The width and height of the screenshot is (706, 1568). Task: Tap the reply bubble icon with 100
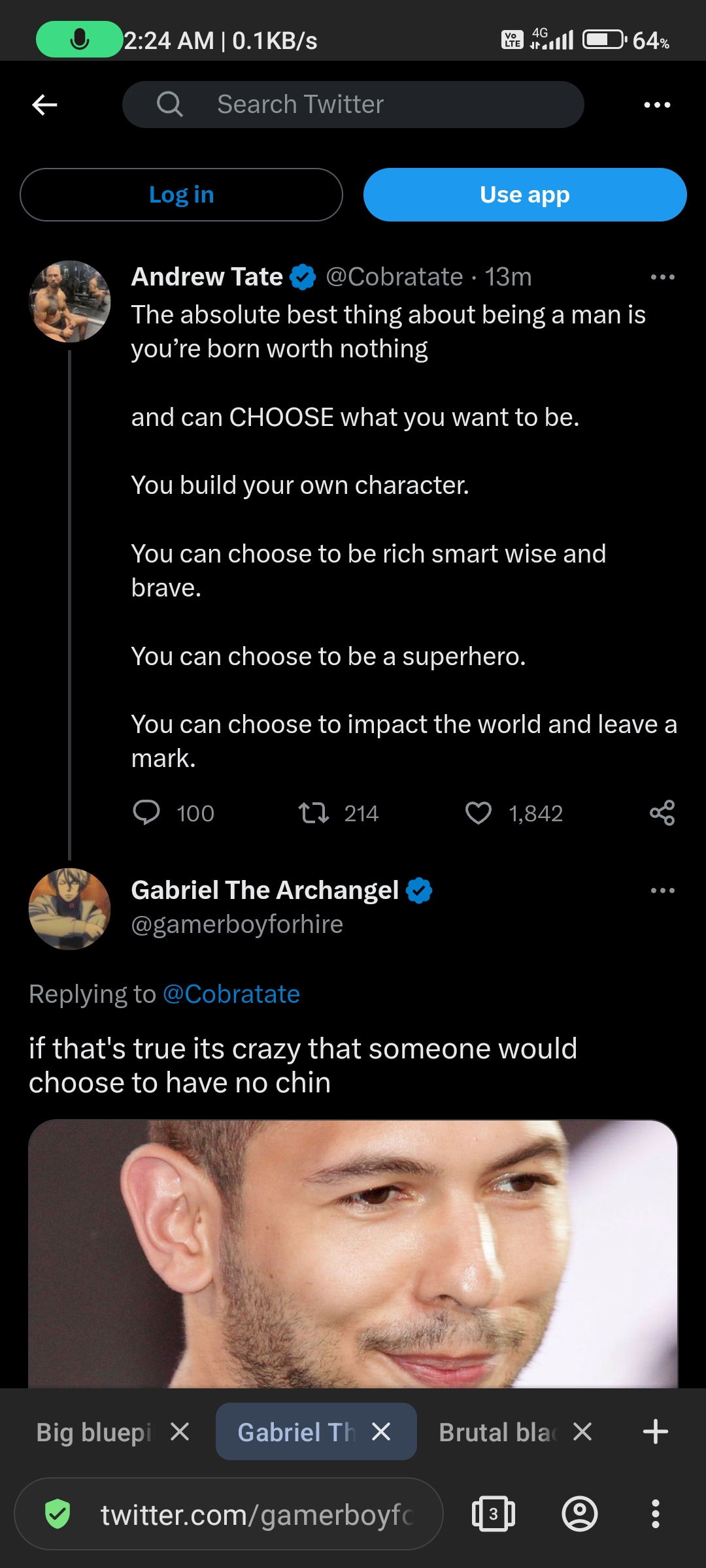(146, 813)
